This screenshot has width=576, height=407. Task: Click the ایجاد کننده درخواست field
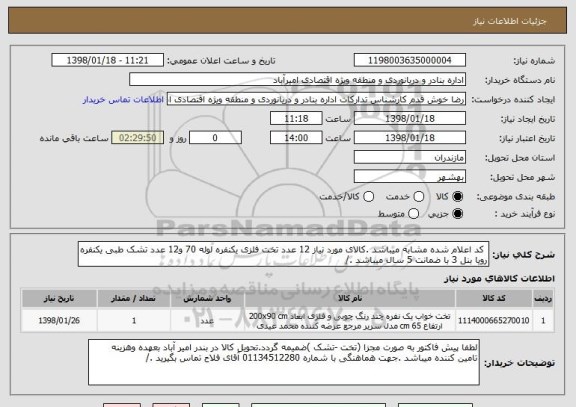point(316,99)
